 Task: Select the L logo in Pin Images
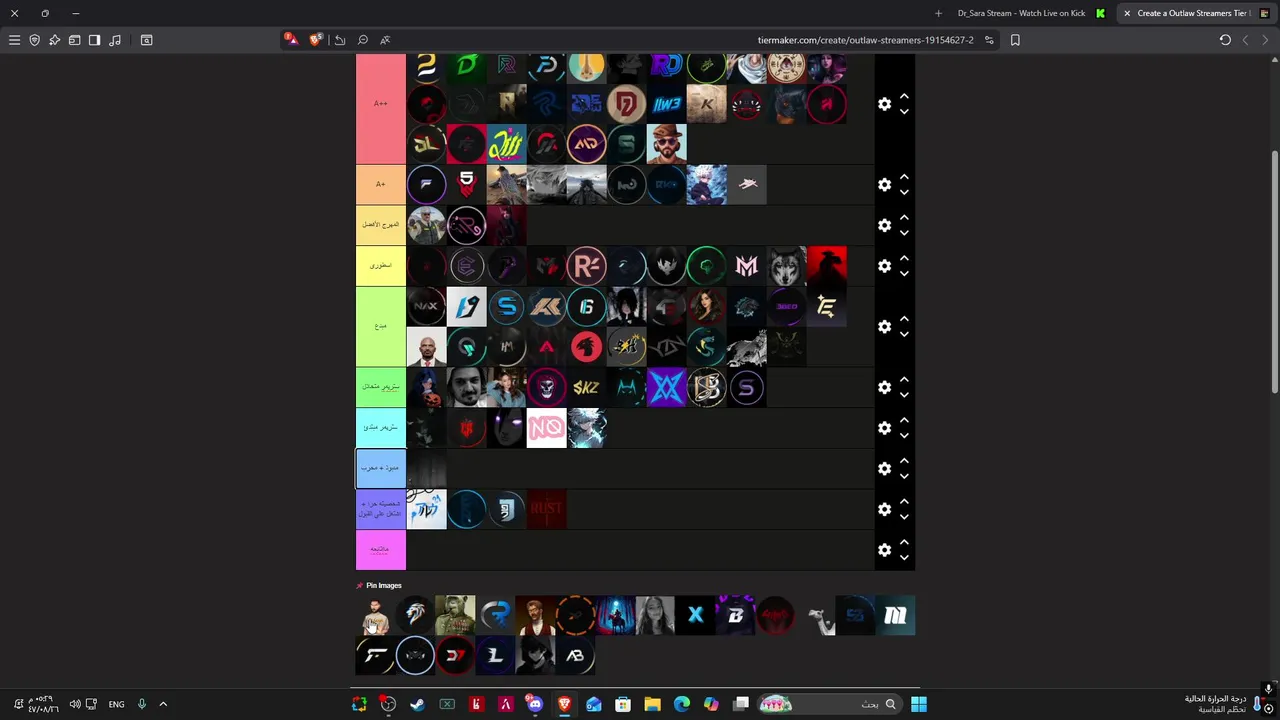click(495, 656)
